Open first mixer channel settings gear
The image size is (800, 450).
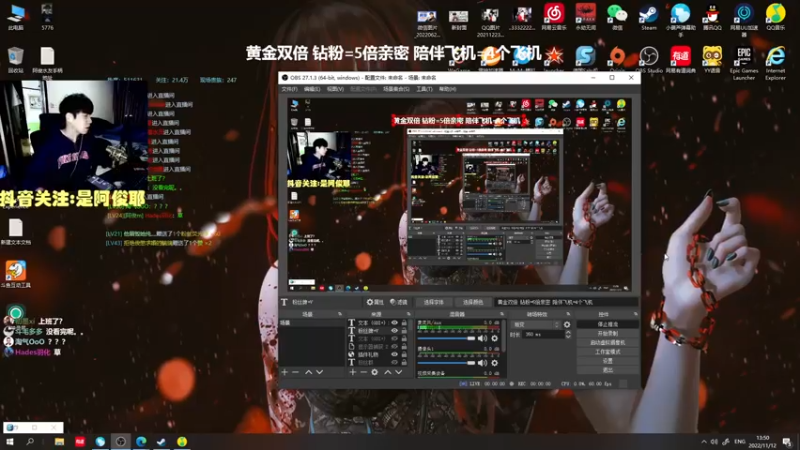pyautogui.click(x=494, y=338)
